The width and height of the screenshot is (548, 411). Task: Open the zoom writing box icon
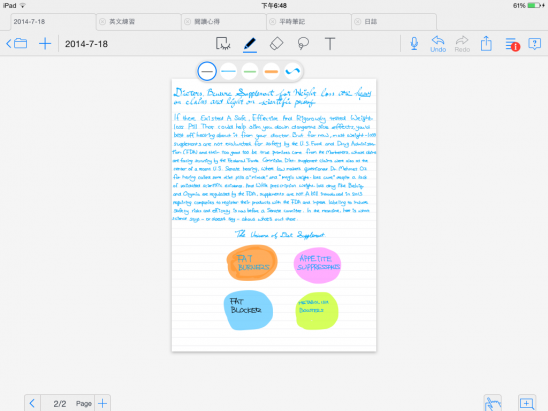pyautogui.click(x=526, y=403)
